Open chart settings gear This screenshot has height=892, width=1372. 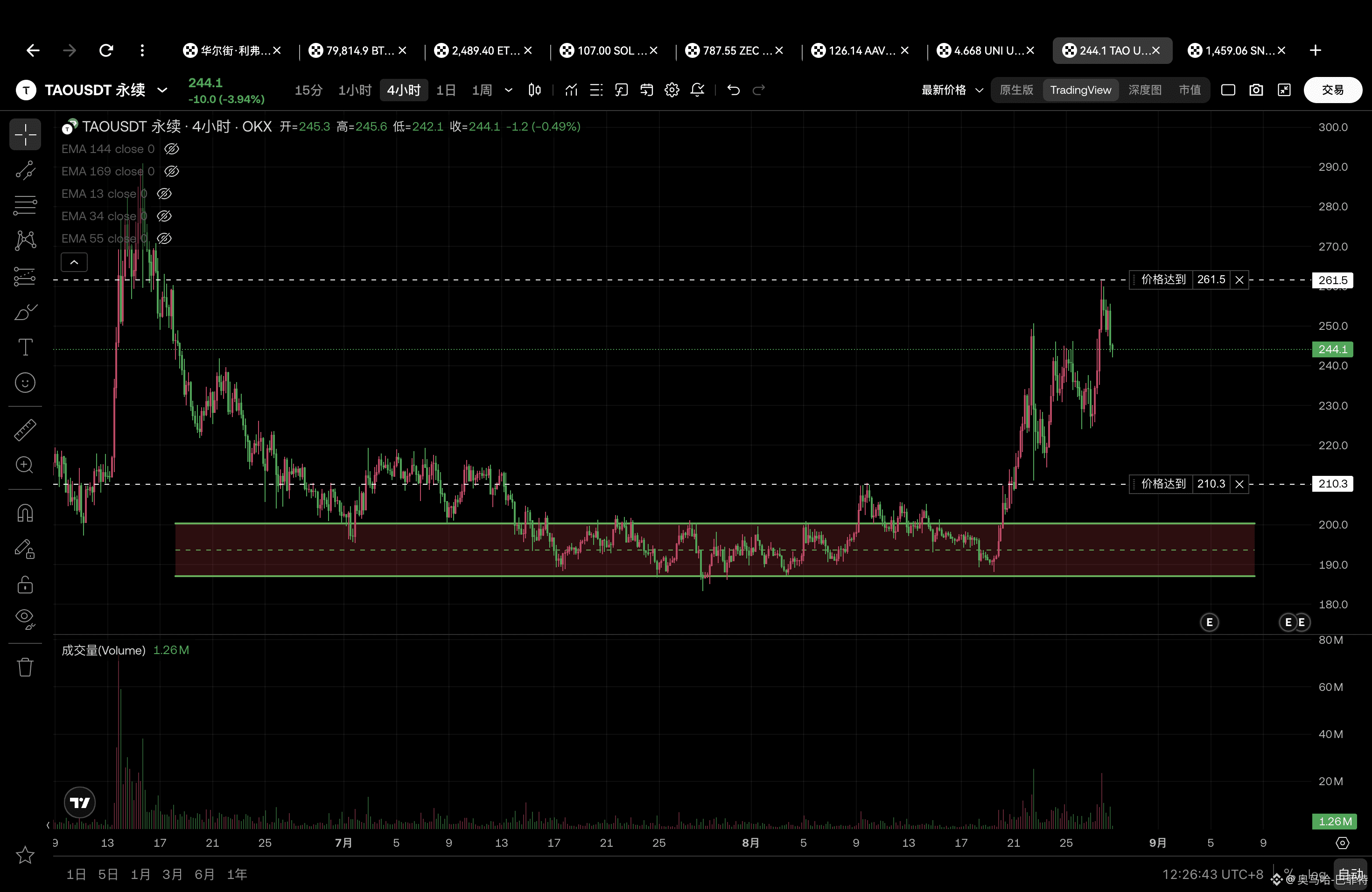[x=672, y=90]
